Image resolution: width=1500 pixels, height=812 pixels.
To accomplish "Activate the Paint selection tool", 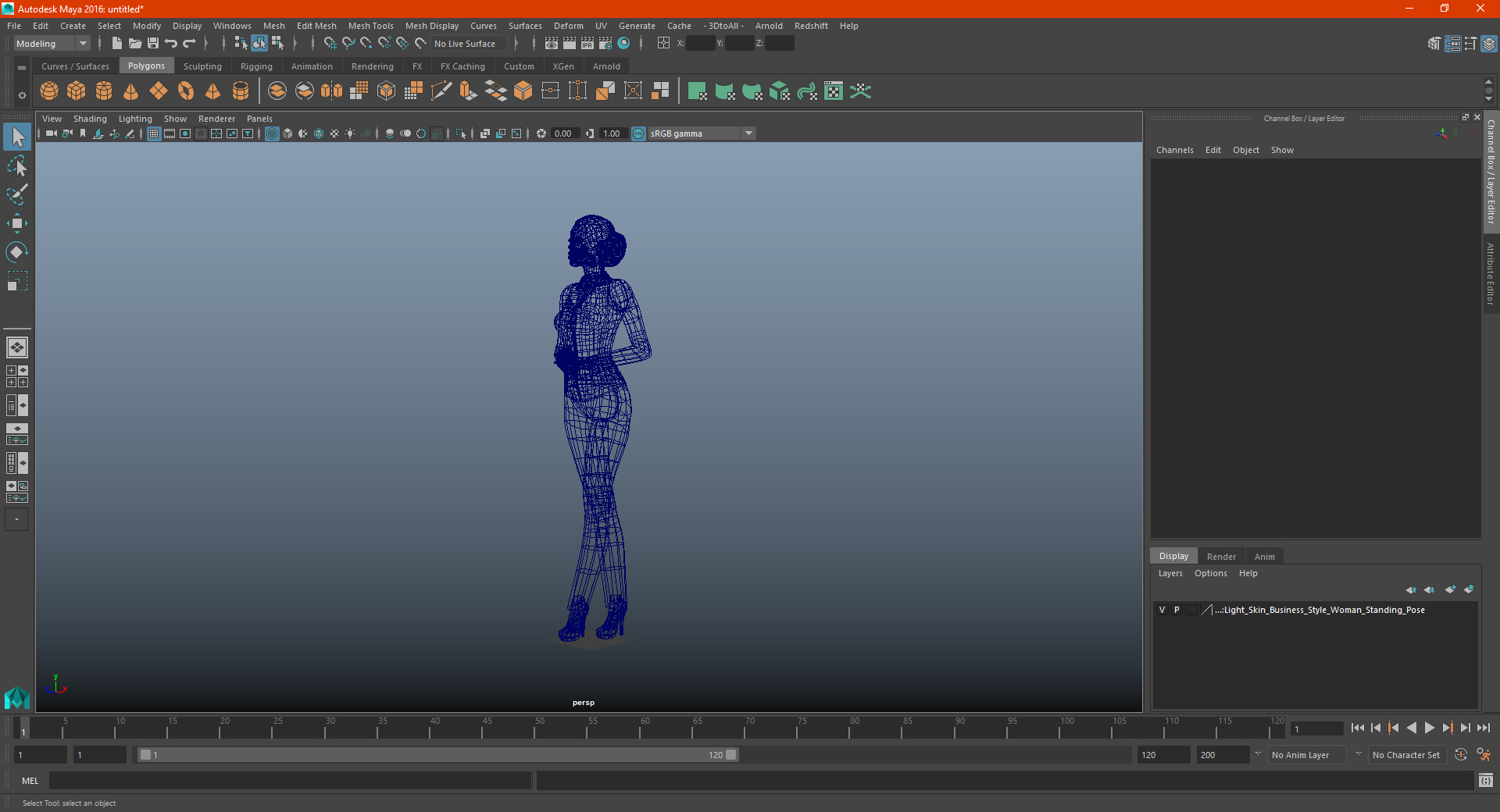I will click(17, 194).
